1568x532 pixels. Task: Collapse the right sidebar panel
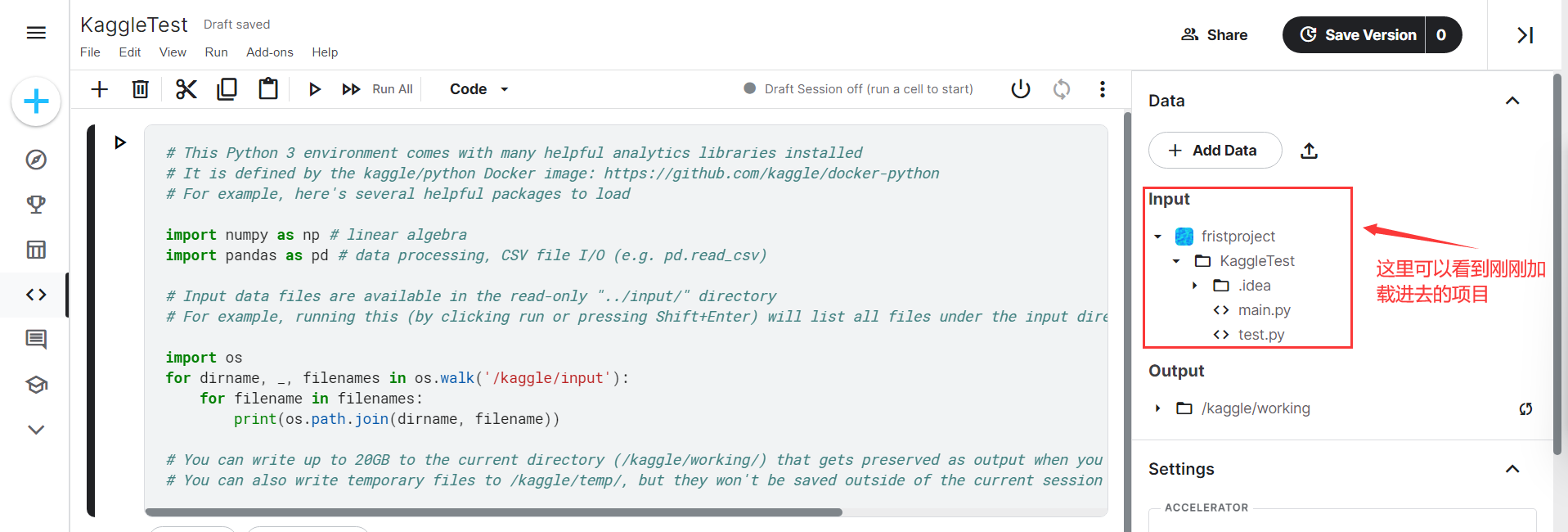1525,35
